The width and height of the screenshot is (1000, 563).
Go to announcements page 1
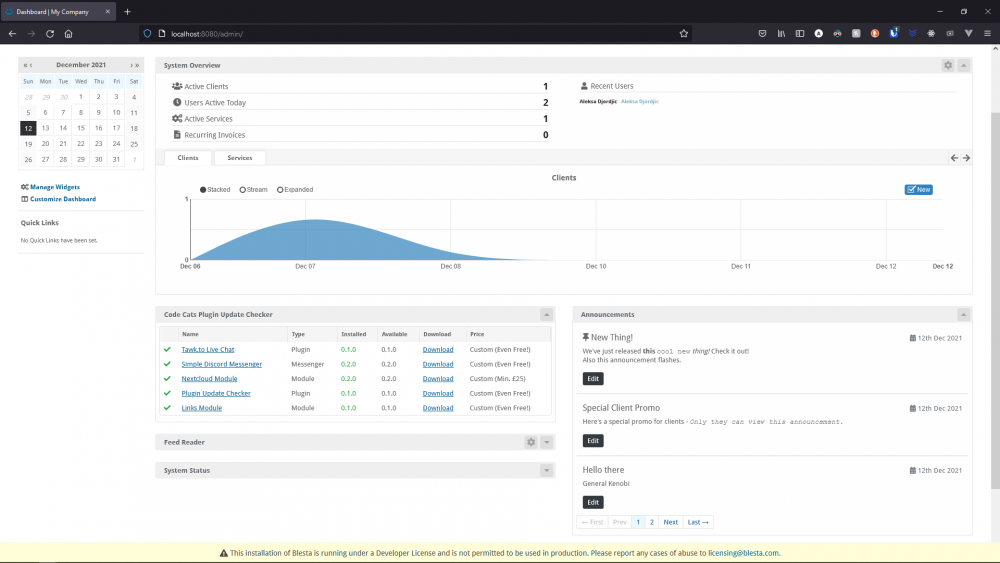tap(638, 522)
